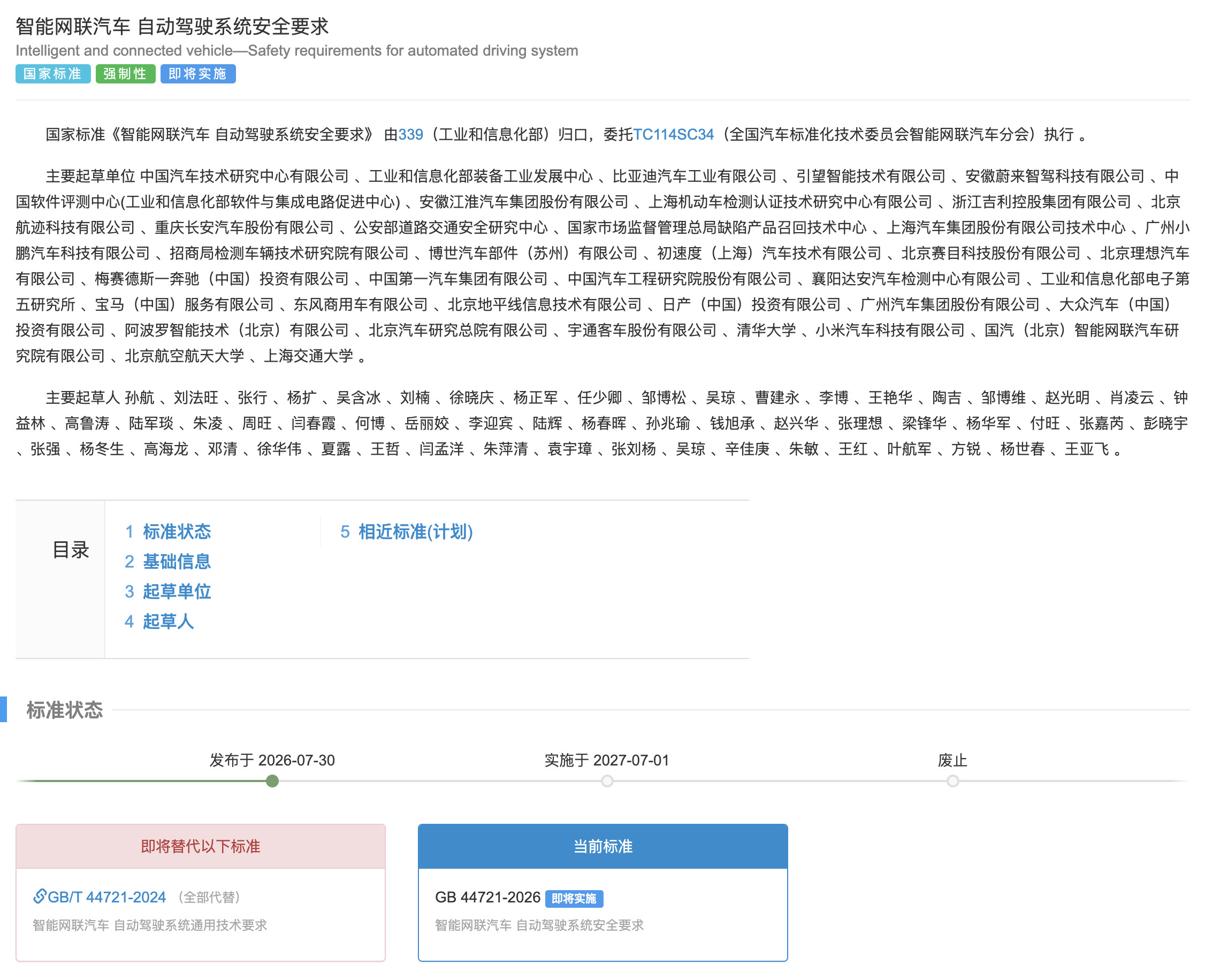Click the (全部代替) note
Image resolution: width=1205 pixels, height=980 pixels.
coord(210,897)
